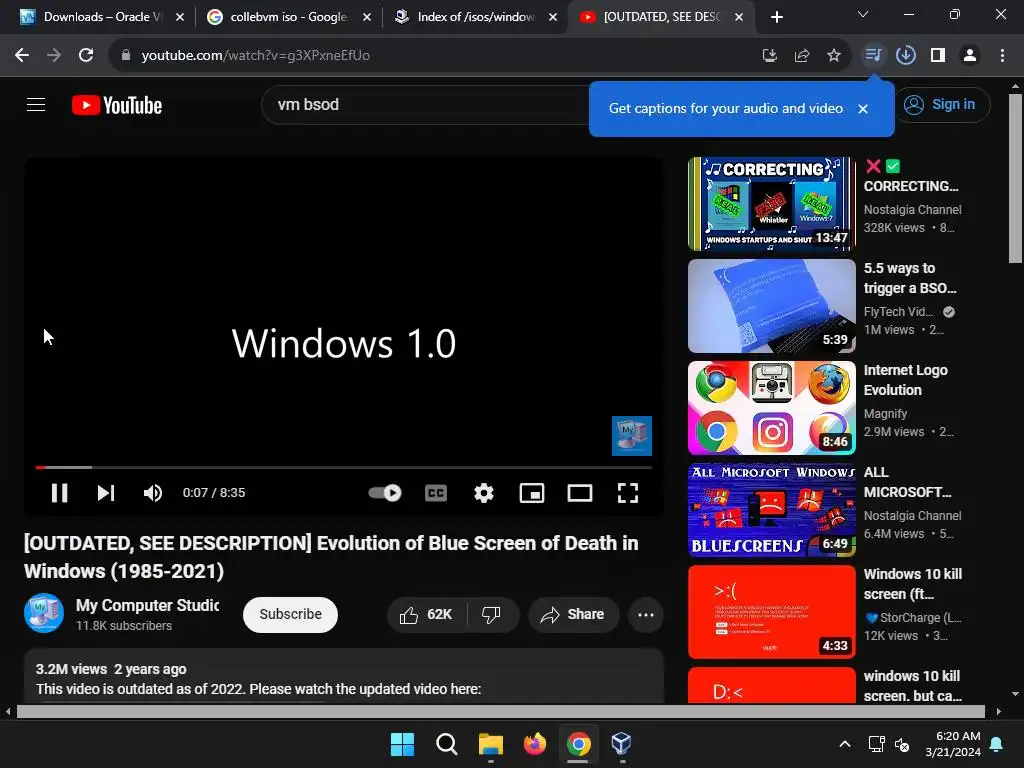Click the horizontal page scrollbar
The height and width of the screenshot is (768, 1024).
point(500,711)
